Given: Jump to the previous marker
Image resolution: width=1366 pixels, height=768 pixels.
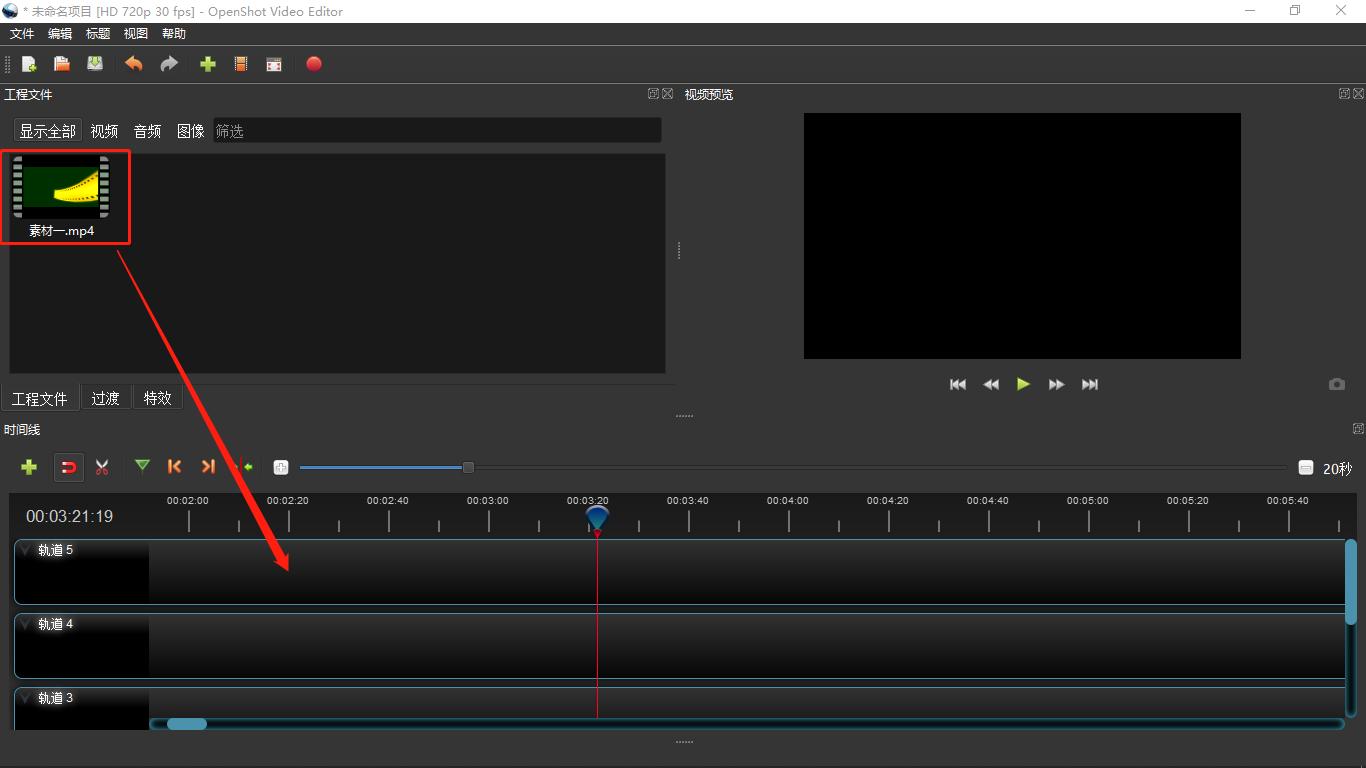Looking at the screenshot, I should (175, 467).
